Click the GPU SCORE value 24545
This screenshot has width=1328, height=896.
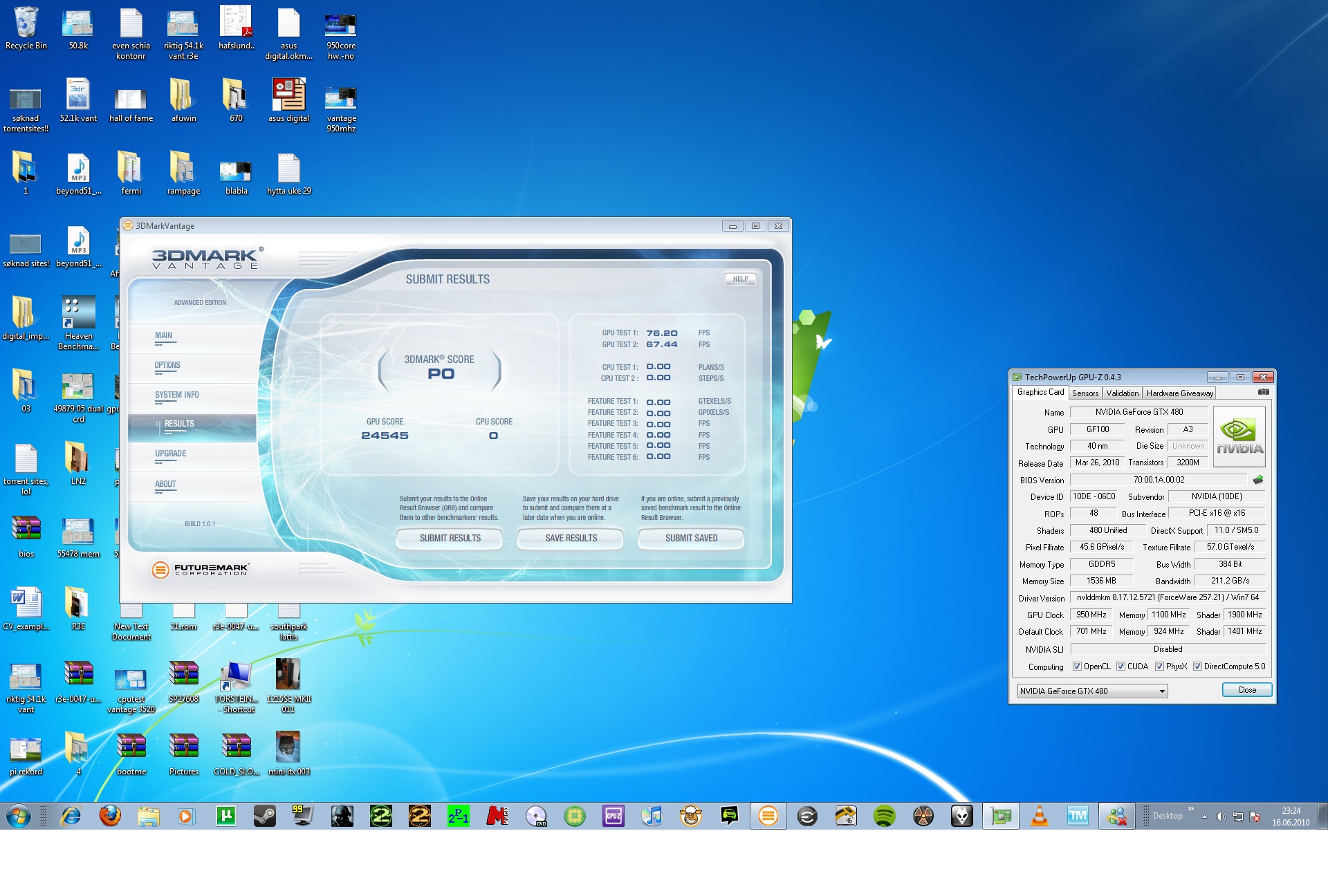385,436
